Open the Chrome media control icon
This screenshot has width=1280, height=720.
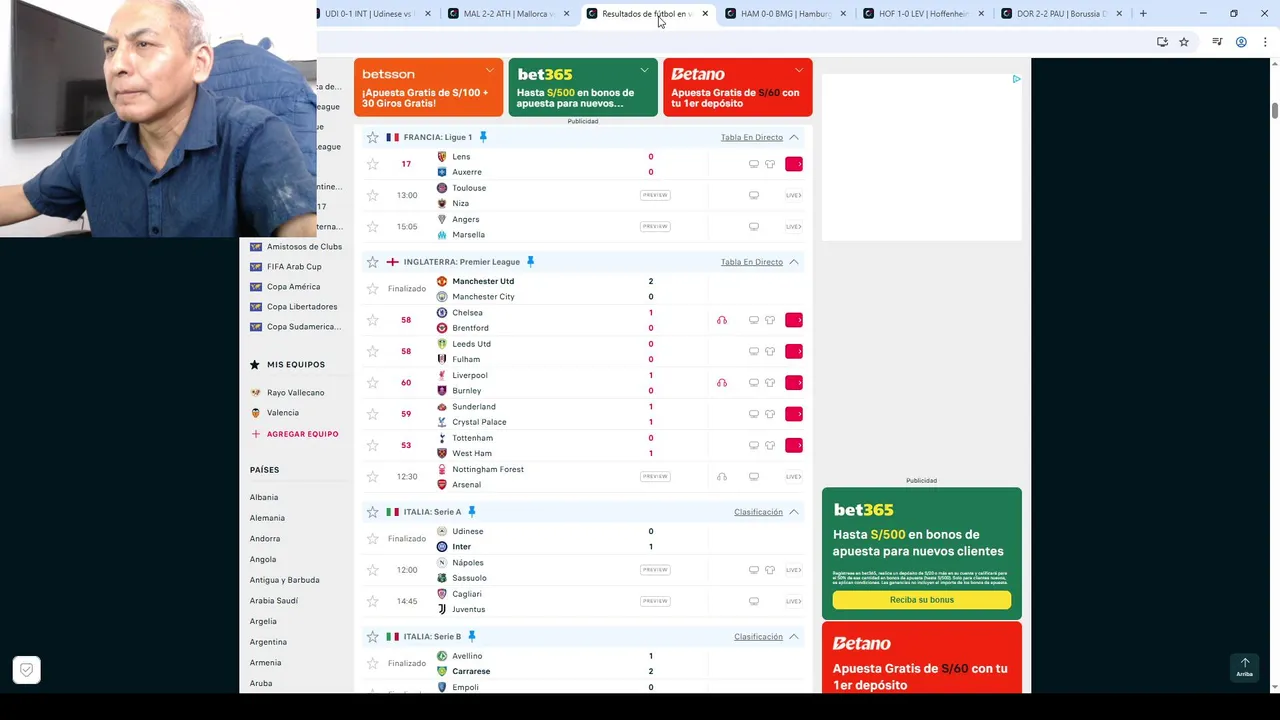pyautogui.click(x=1217, y=42)
